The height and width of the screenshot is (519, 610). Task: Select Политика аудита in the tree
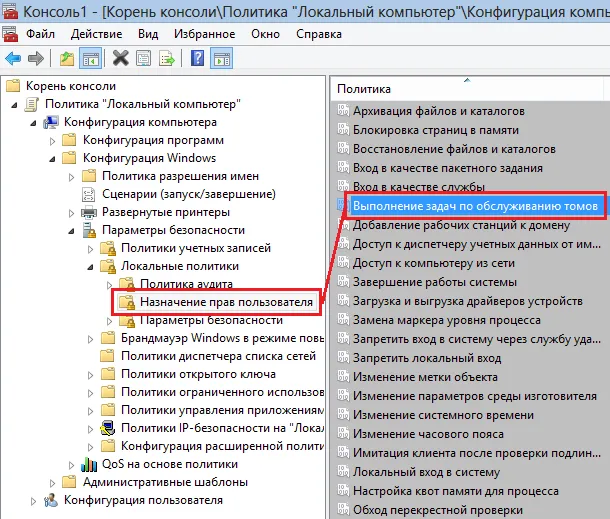(x=186, y=284)
